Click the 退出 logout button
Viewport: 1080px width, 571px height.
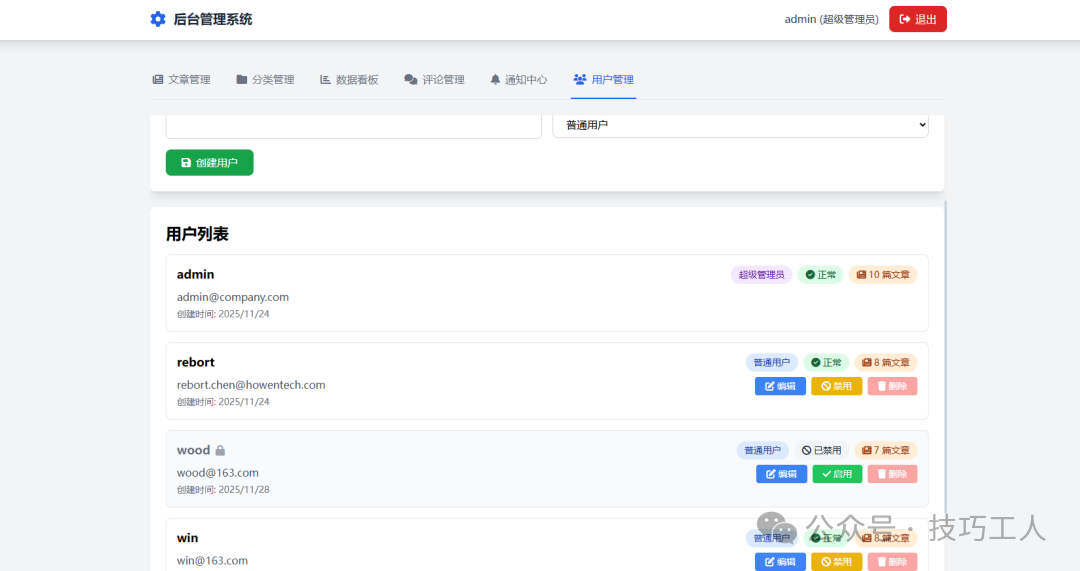pos(917,19)
